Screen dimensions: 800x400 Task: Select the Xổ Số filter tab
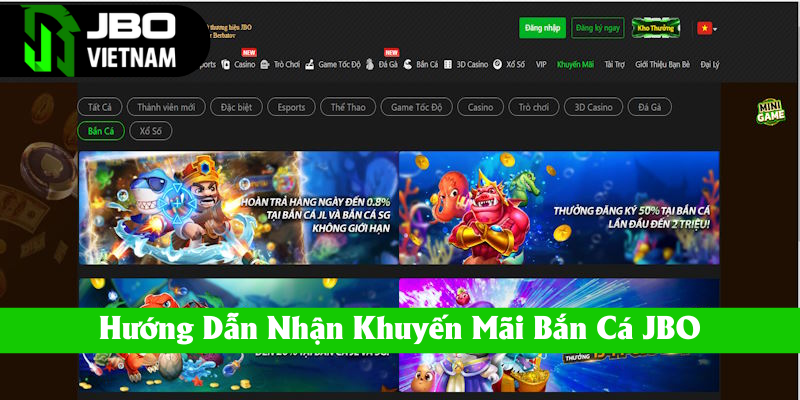pyautogui.click(x=151, y=131)
